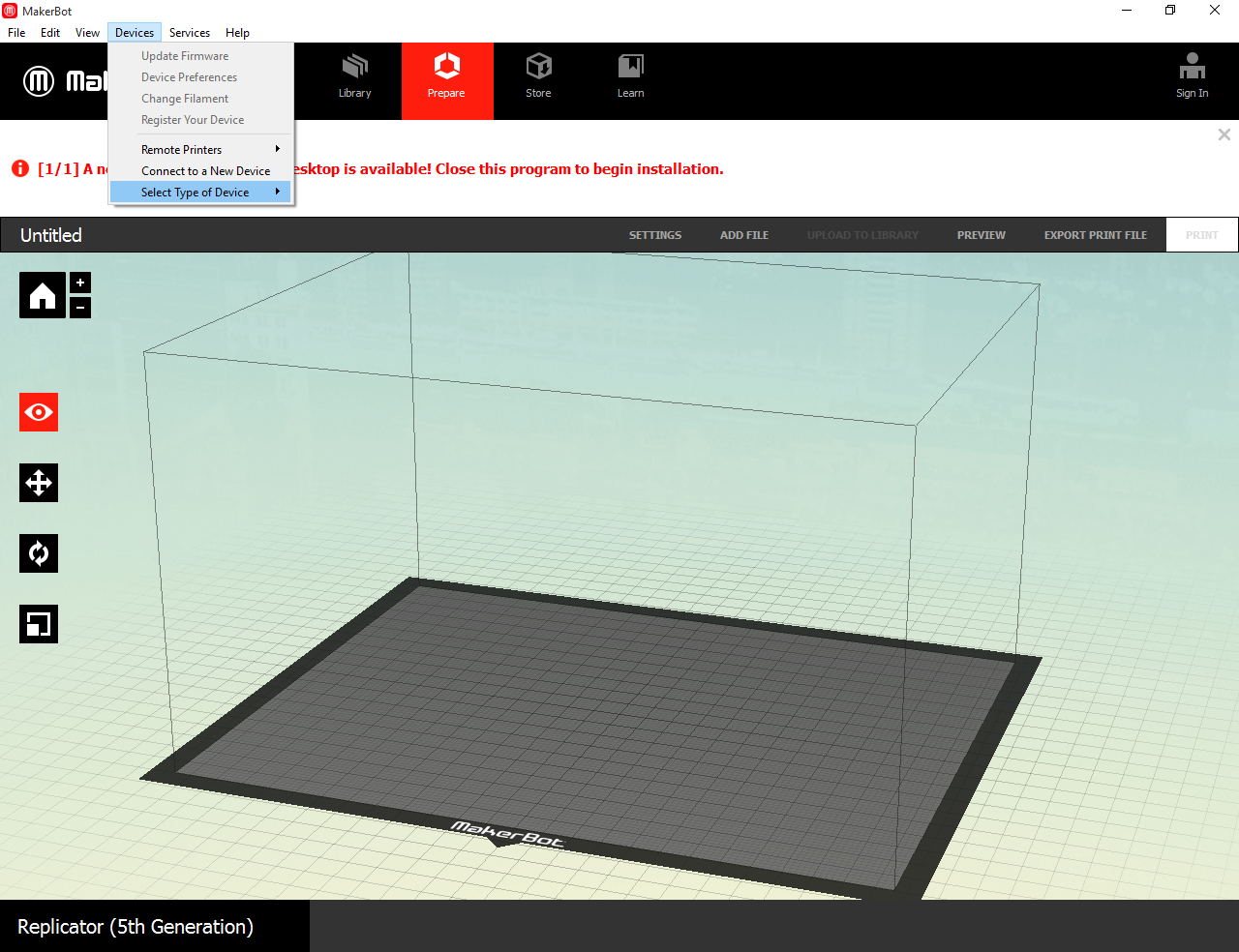Screen dimensions: 1239x952
Task: Zoom in with the plus icon
Action: click(80, 283)
